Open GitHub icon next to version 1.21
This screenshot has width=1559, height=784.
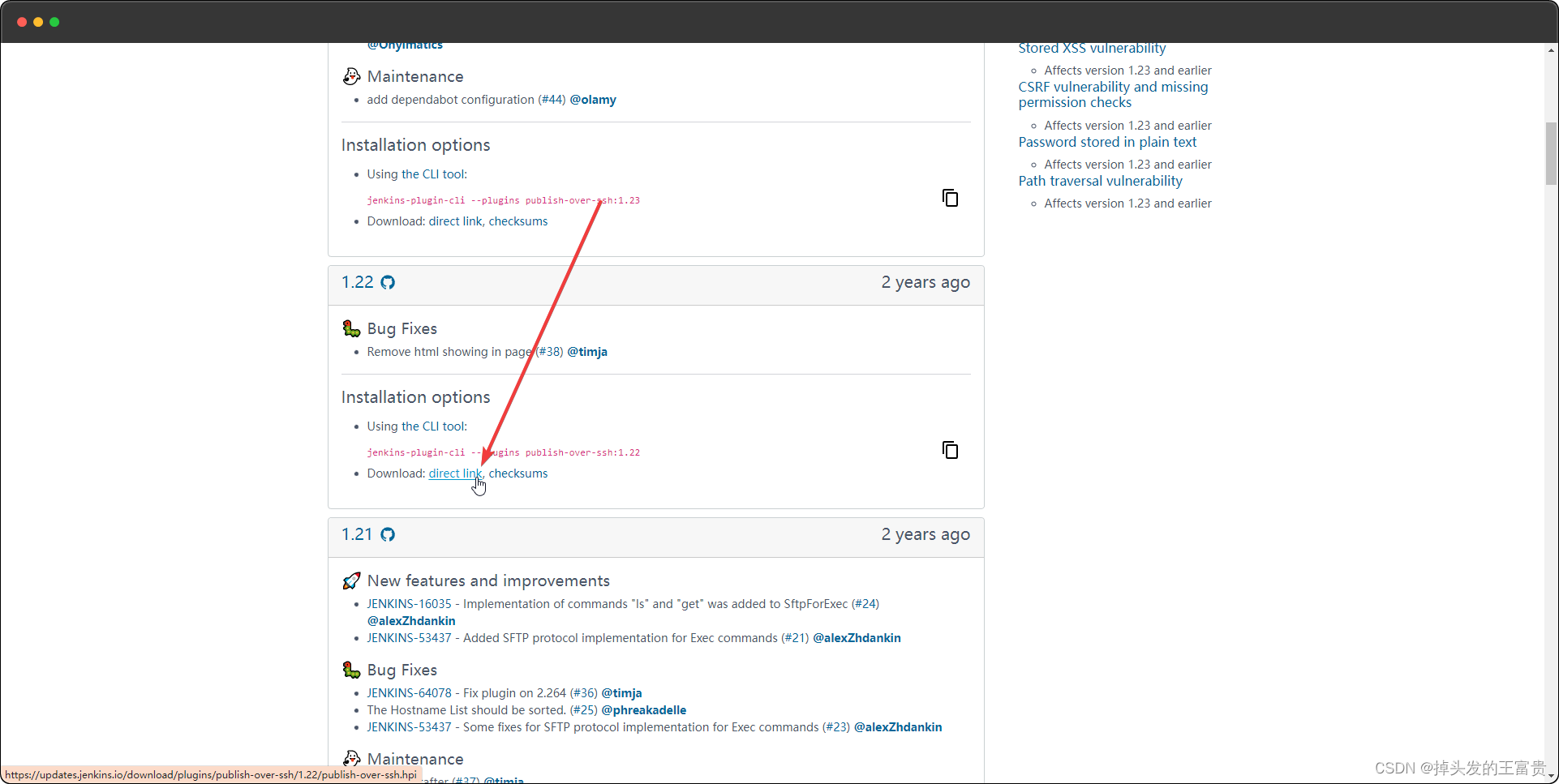click(x=388, y=534)
